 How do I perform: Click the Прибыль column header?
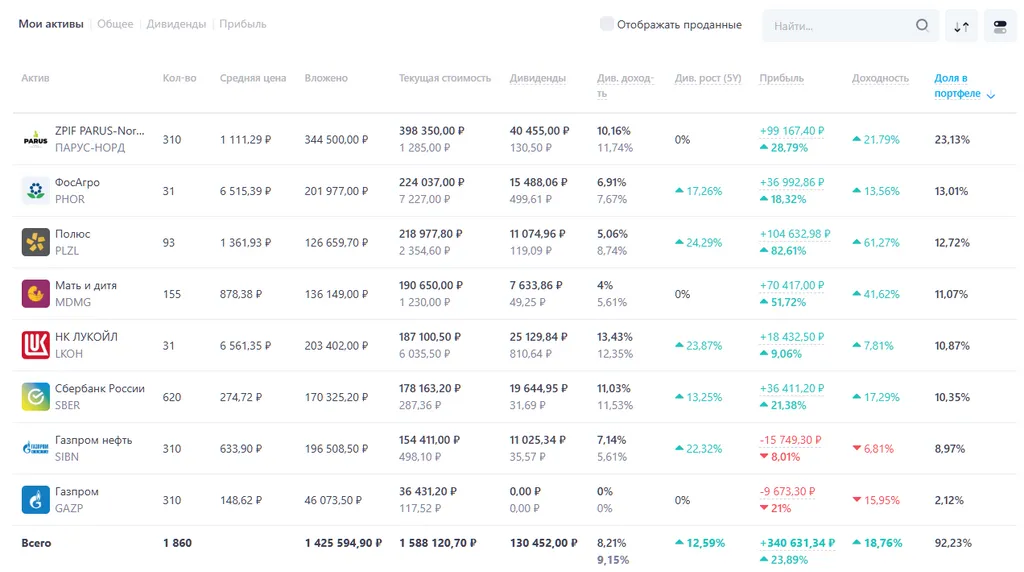click(781, 78)
